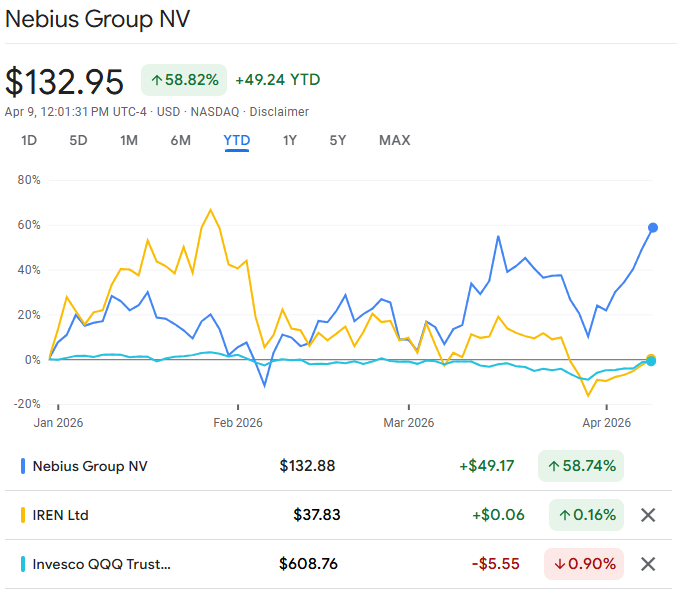The width and height of the screenshot is (677, 593).
Task: Click the blue Nebius legend color bar
Action: [x=23, y=466]
